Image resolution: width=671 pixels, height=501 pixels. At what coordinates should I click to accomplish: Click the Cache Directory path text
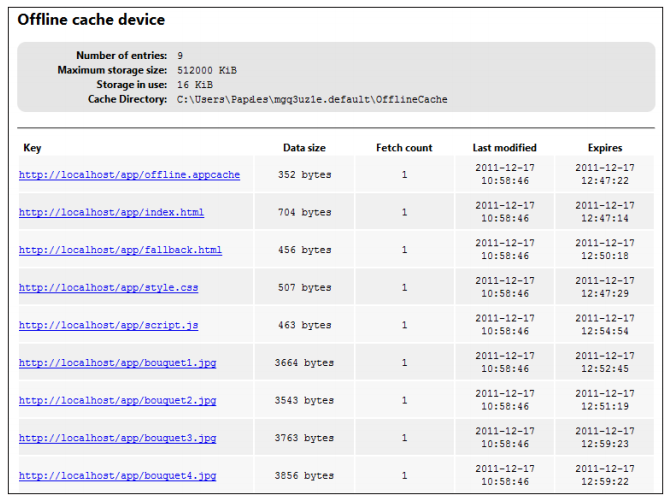(312, 100)
